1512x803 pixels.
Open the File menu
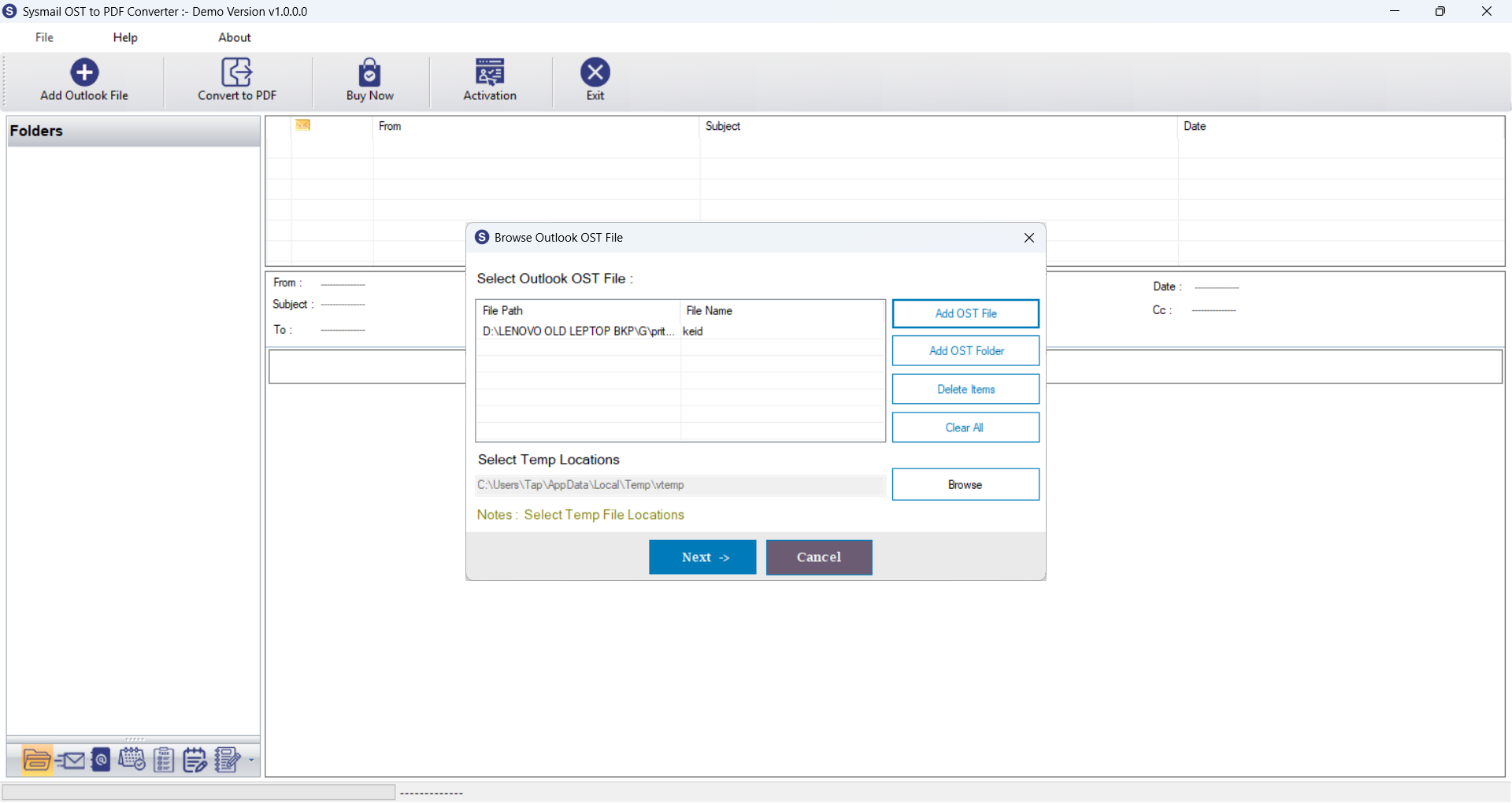(44, 37)
